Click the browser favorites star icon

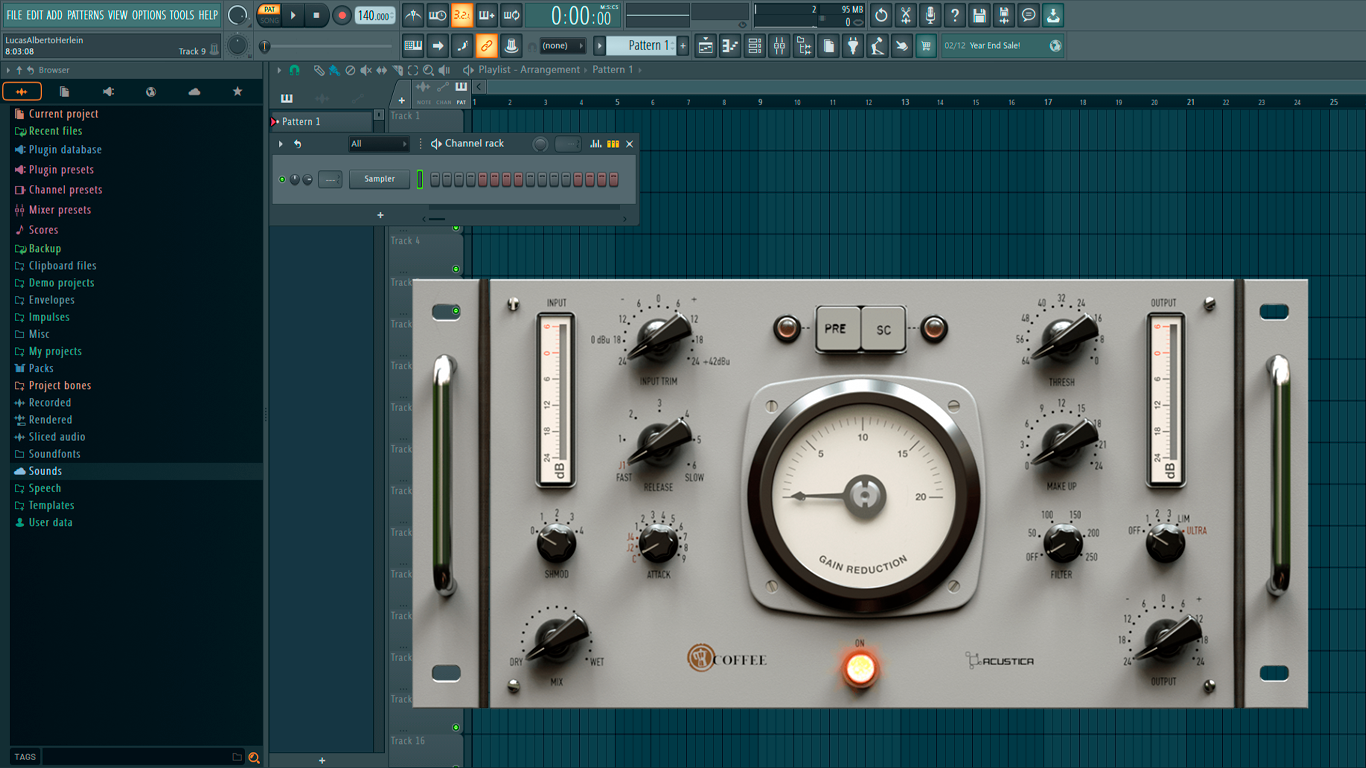coord(237,92)
